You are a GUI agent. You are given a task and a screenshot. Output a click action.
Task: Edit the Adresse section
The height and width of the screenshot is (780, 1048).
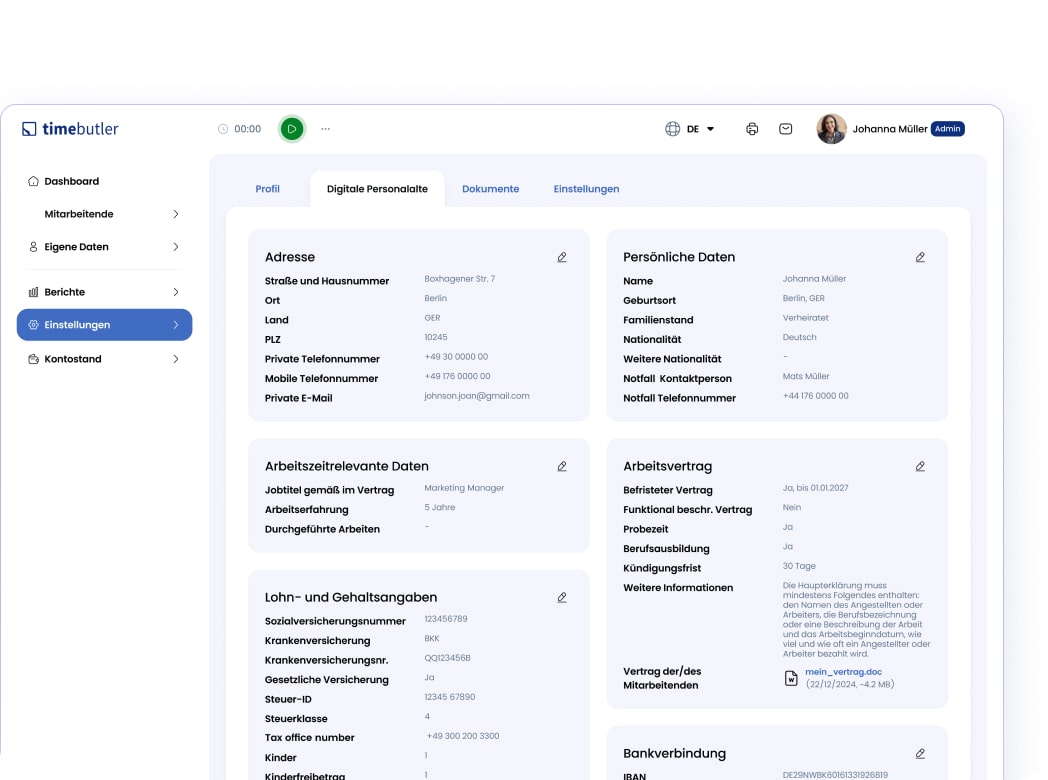click(562, 257)
